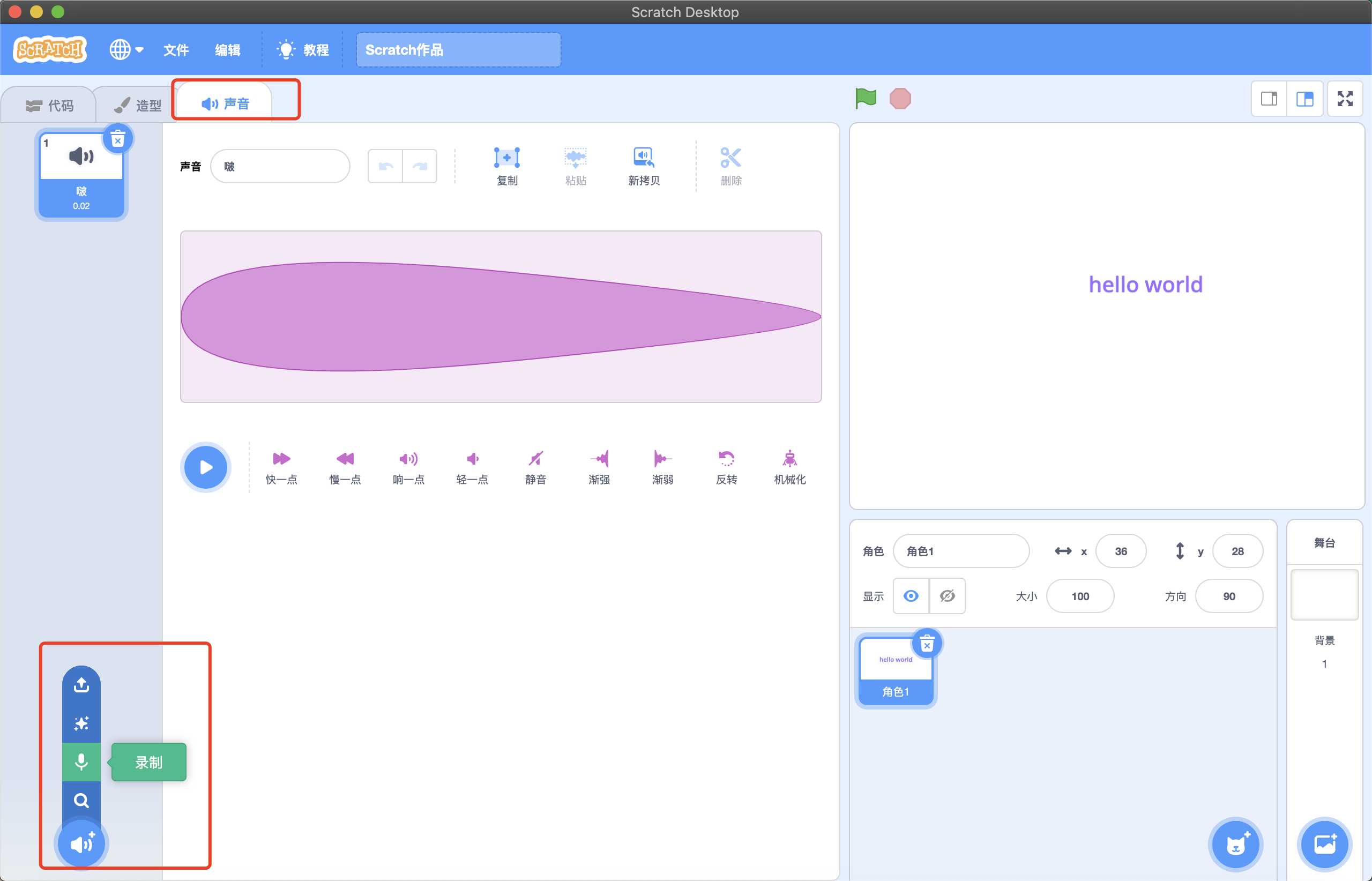This screenshot has width=1372, height=881.
Task: Delete sprite 角色1 with trash icon
Action: click(927, 644)
